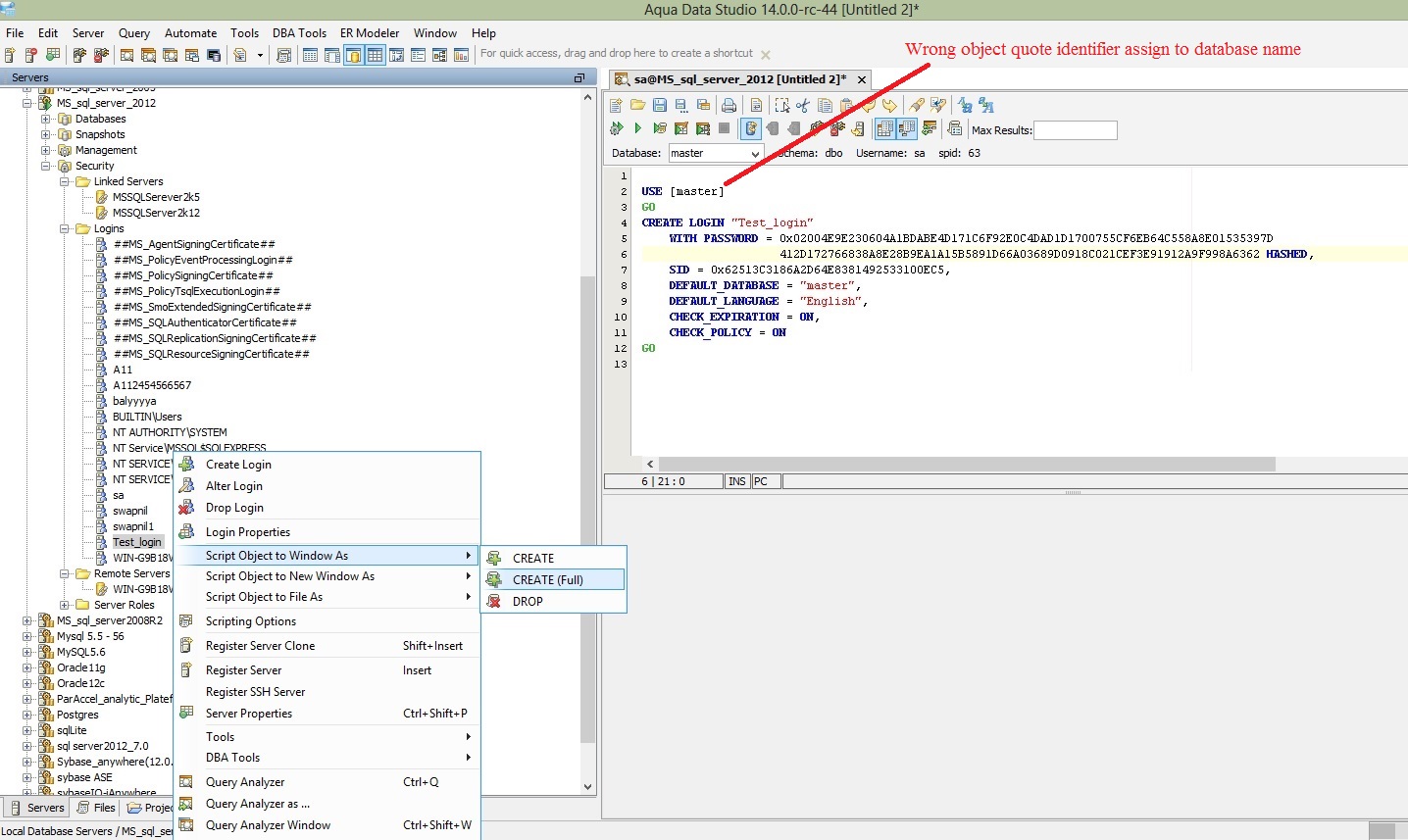
Task: Click the editor horizontal scrollbar
Action: pyautogui.click(x=966, y=464)
